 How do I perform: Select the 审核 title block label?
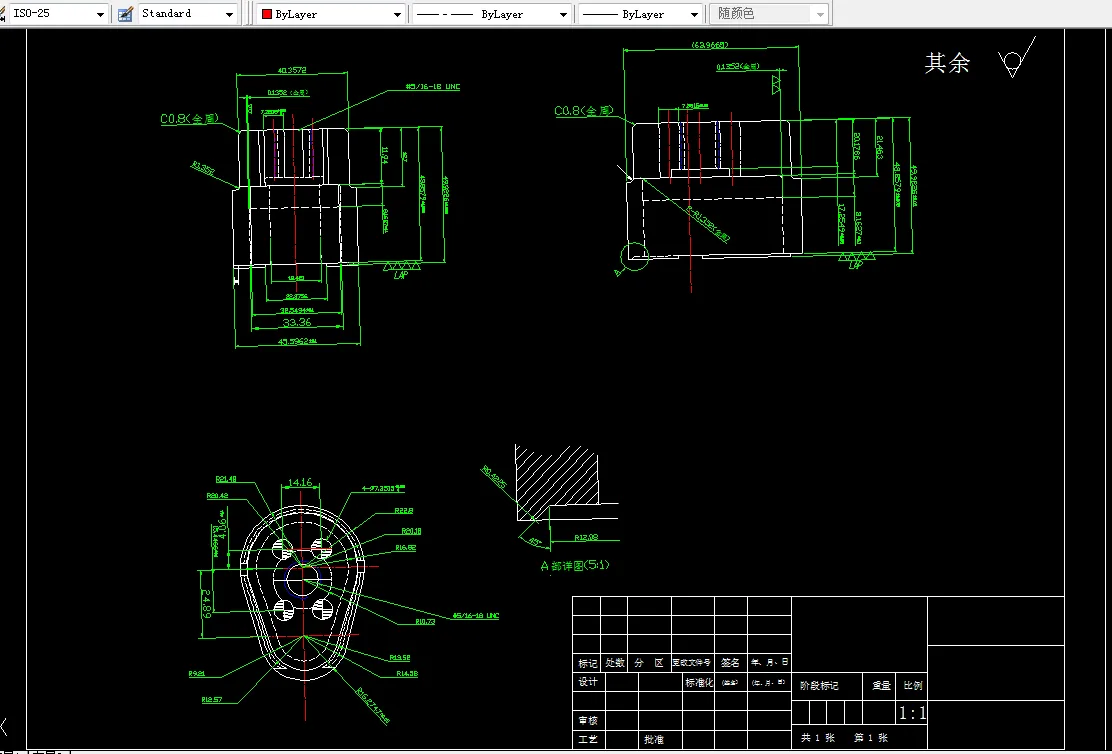point(588,721)
